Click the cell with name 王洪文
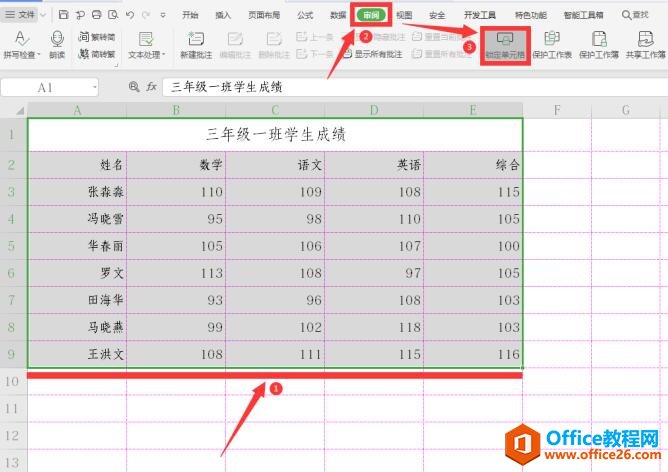668x472 pixels. 77,354
